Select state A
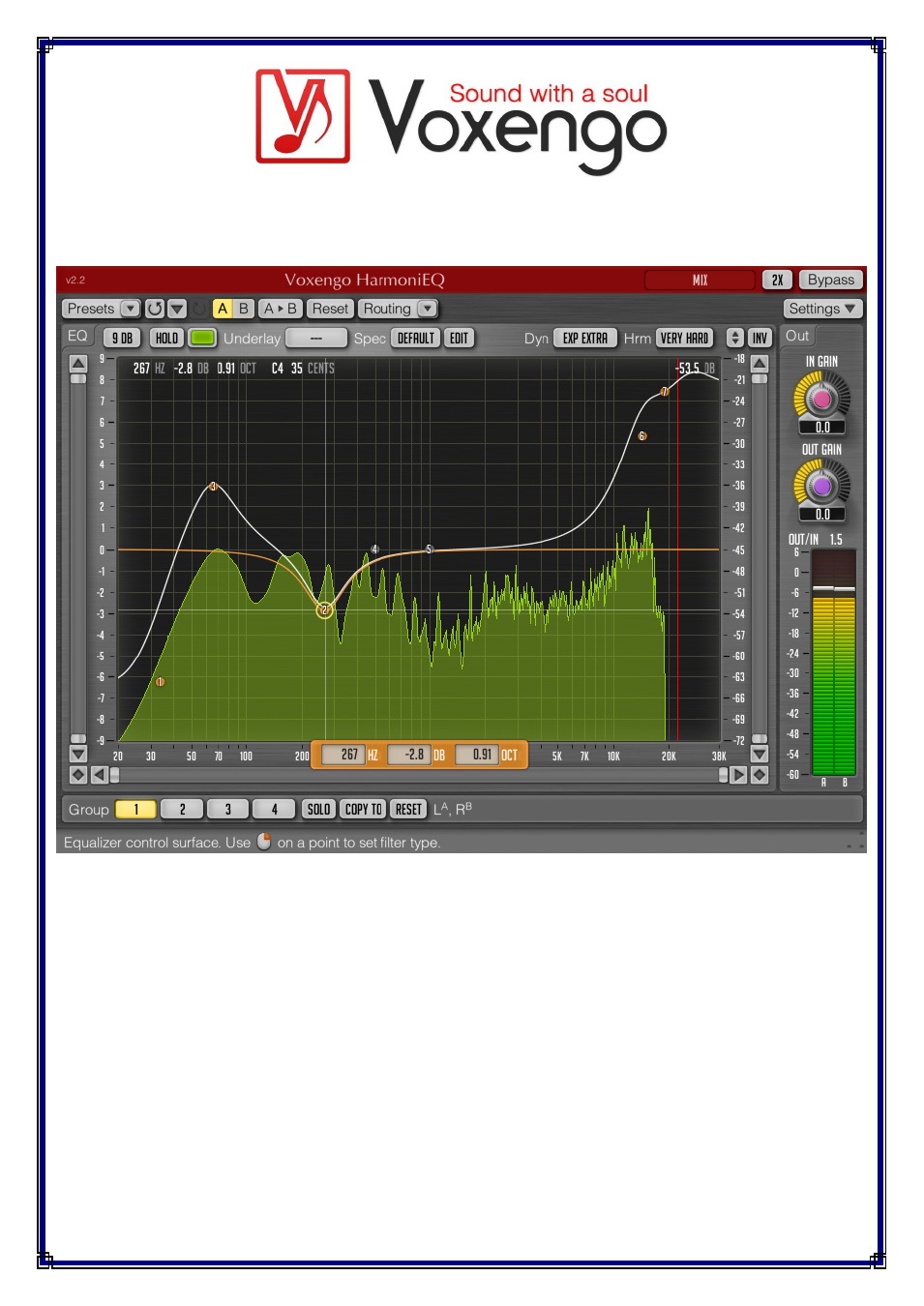Screen dimensions: 924x1306 point(223,309)
